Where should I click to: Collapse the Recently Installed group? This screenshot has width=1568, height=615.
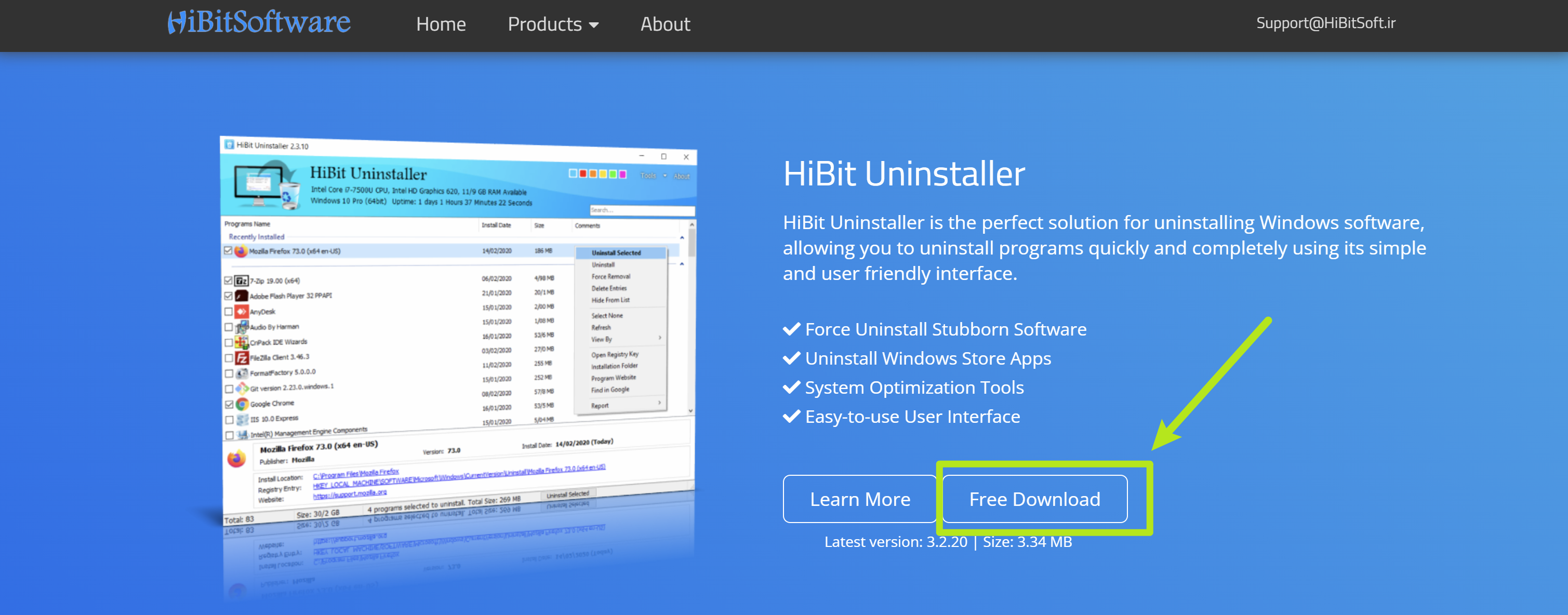pyautogui.click(x=682, y=238)
